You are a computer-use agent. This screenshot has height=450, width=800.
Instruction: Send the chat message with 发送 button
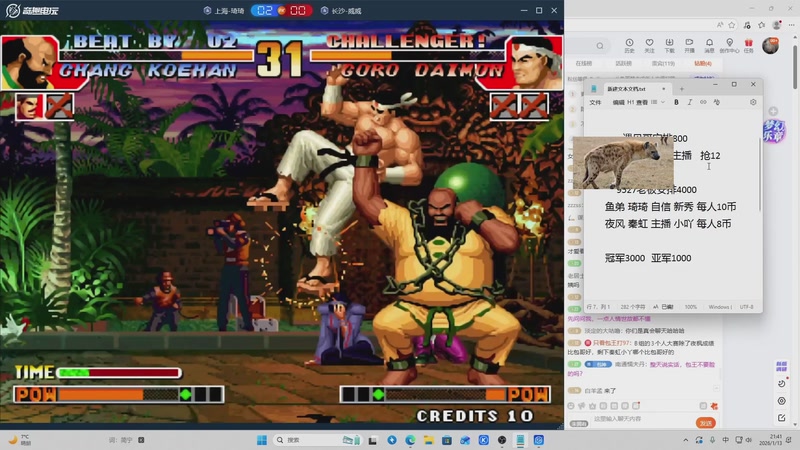706,423
